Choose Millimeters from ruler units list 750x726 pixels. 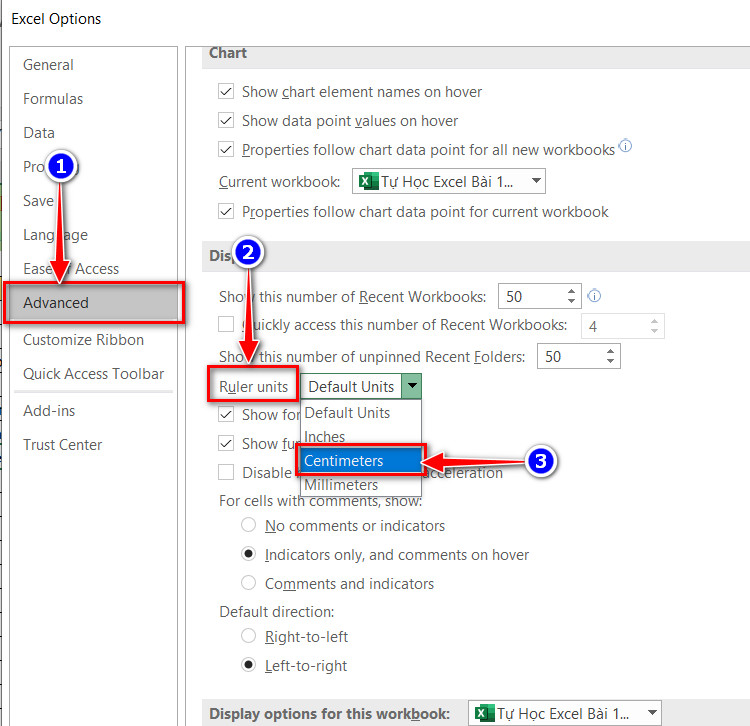[361, 485]
